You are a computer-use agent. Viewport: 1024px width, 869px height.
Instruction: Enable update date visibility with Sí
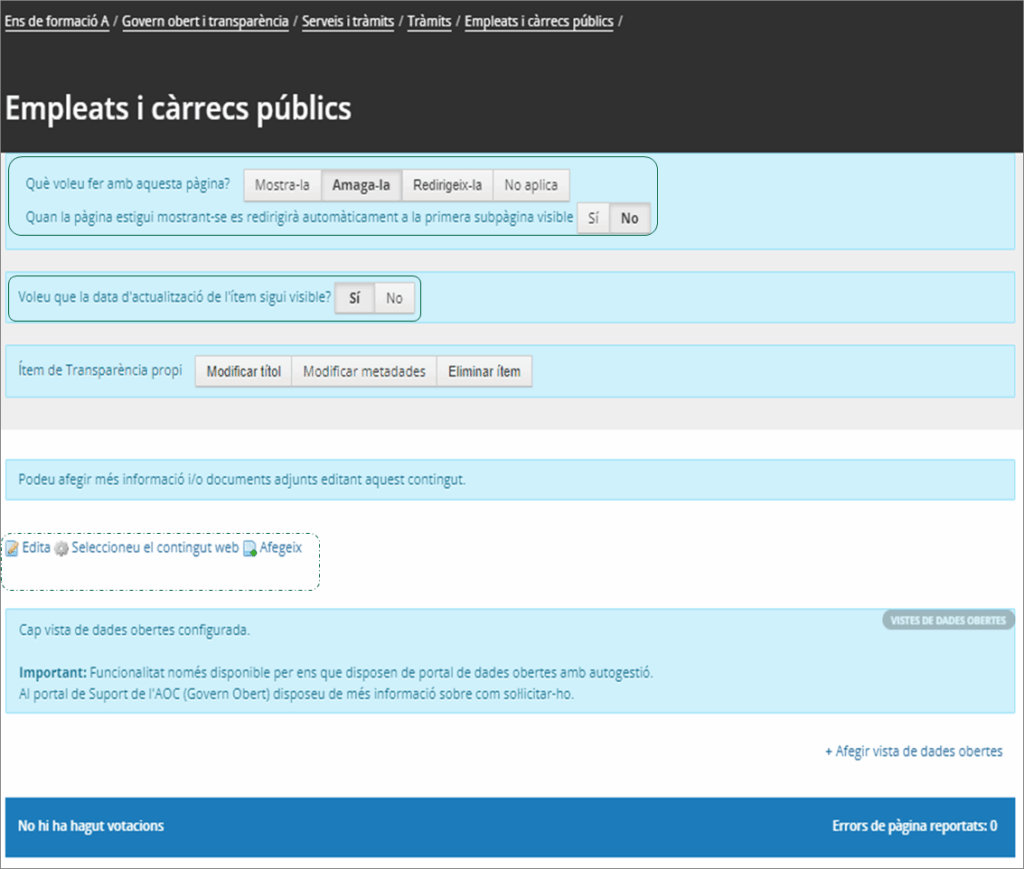(354, 298)
